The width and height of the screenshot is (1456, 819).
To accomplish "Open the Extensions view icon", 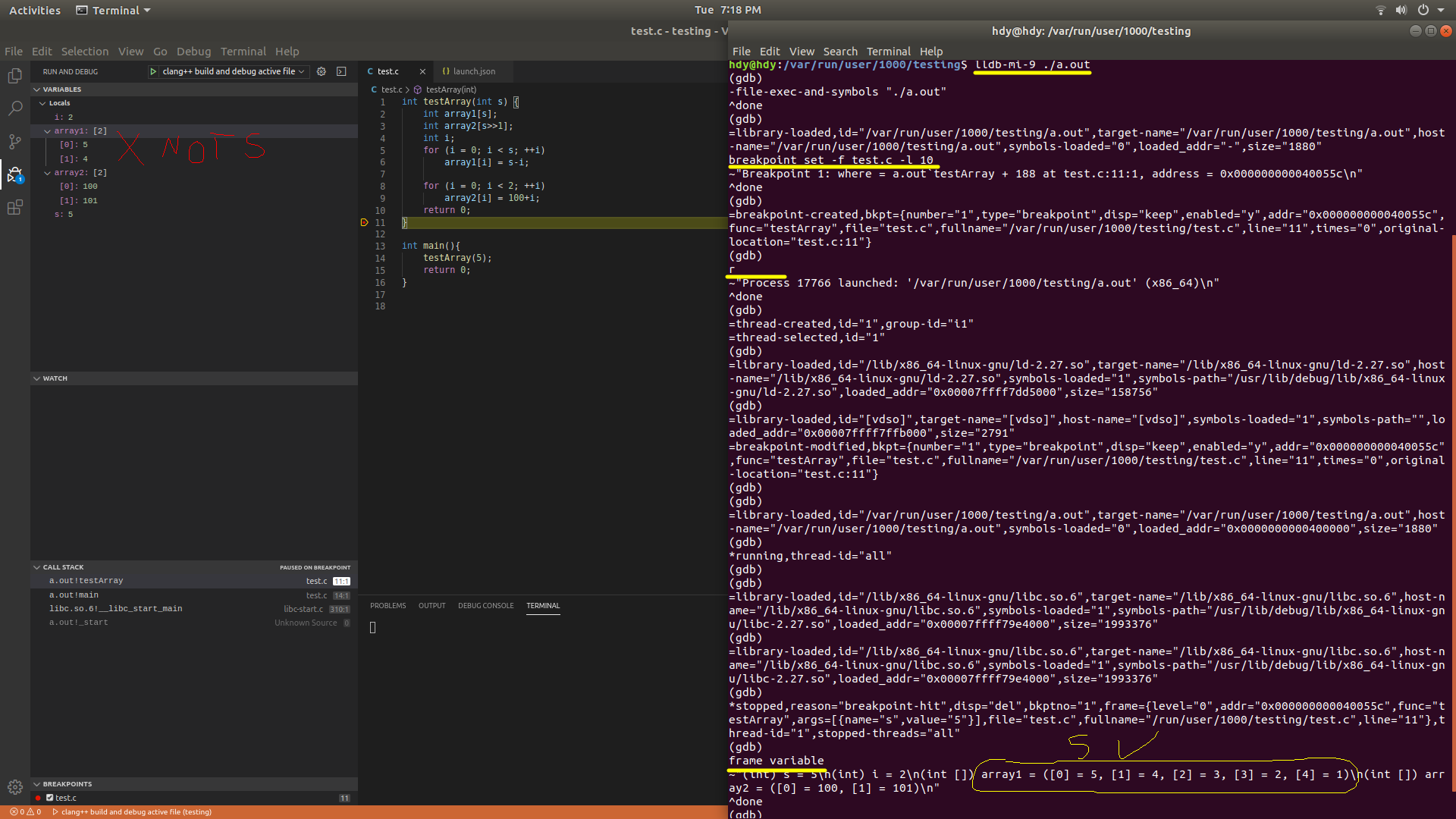I will [x=15, y=207].
